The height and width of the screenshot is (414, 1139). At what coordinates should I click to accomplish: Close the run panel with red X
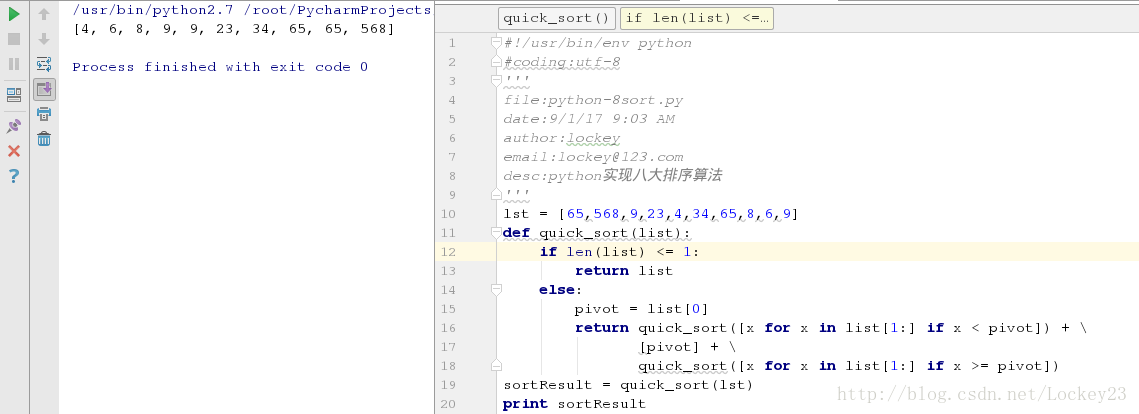tap(14, 151)
